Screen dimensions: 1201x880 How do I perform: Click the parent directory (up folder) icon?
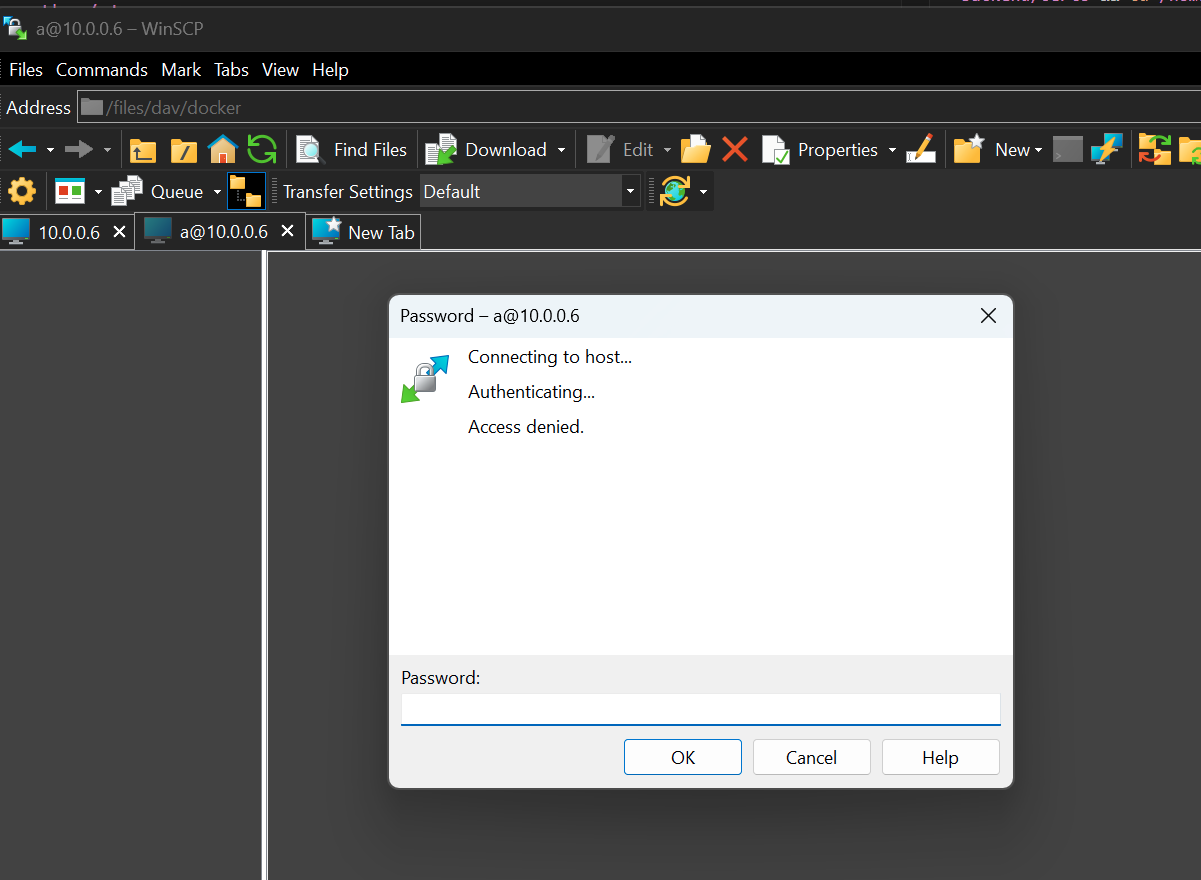142,149
